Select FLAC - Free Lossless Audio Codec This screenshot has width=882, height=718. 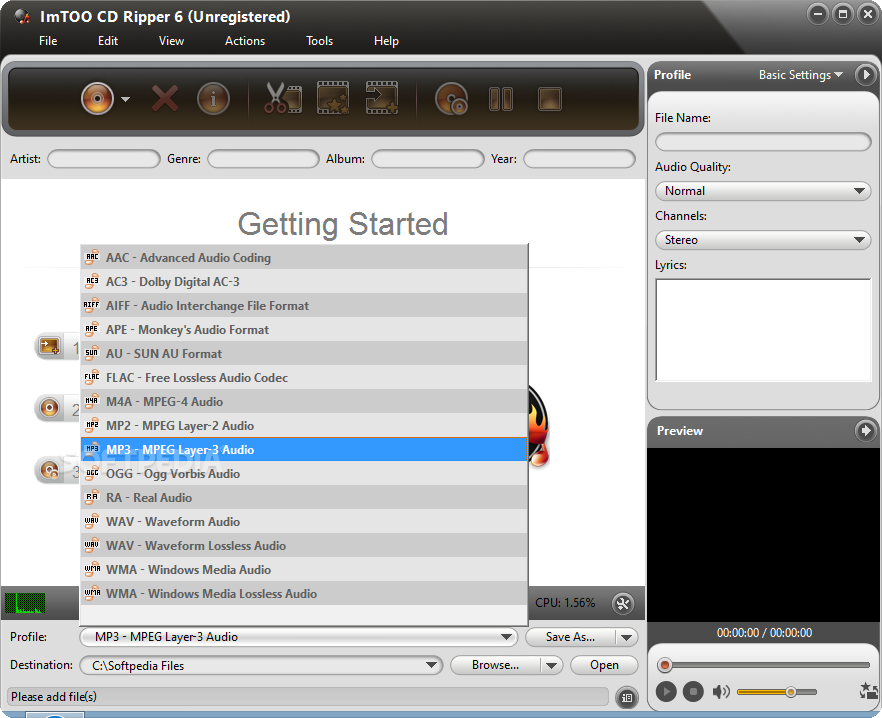(304, 378)
